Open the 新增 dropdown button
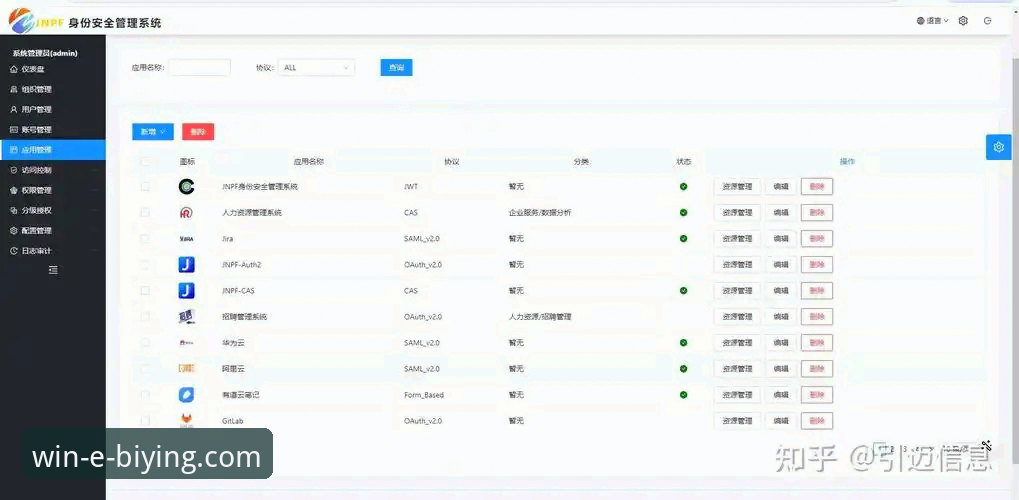 pyautogui.click(x=153, y=132)
